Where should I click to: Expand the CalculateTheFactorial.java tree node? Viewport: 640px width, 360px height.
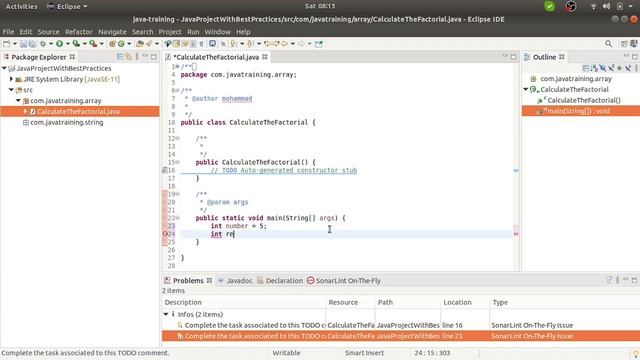coord(25,111)
